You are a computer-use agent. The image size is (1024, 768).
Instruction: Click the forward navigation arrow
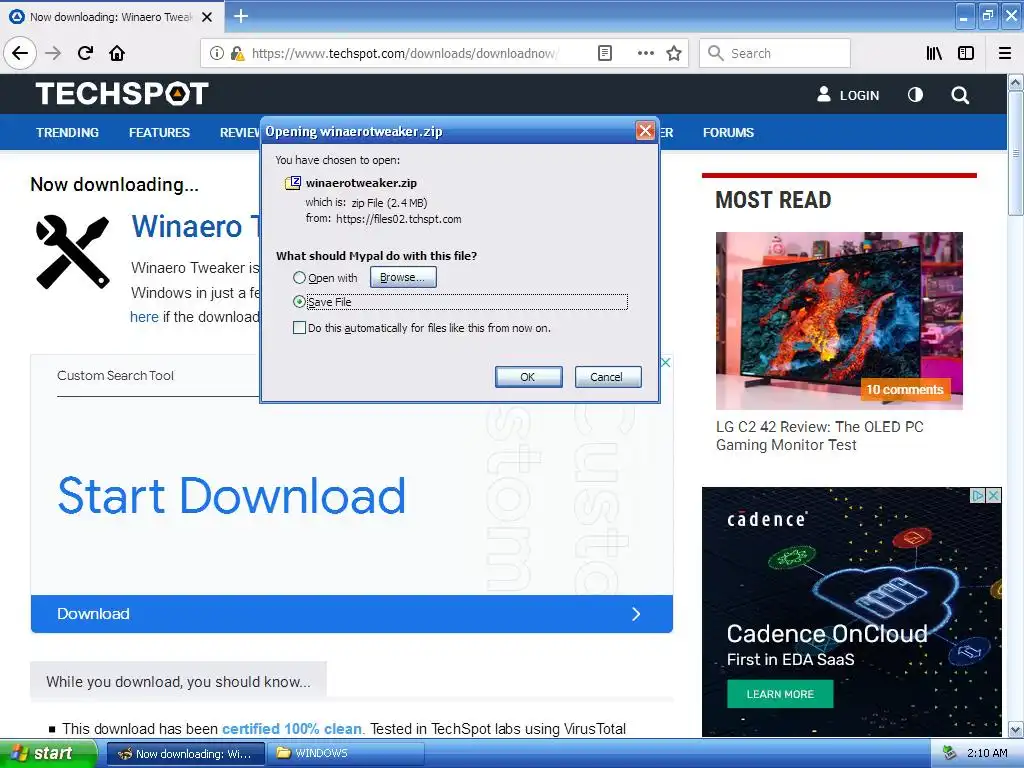(x=53, y=53)
